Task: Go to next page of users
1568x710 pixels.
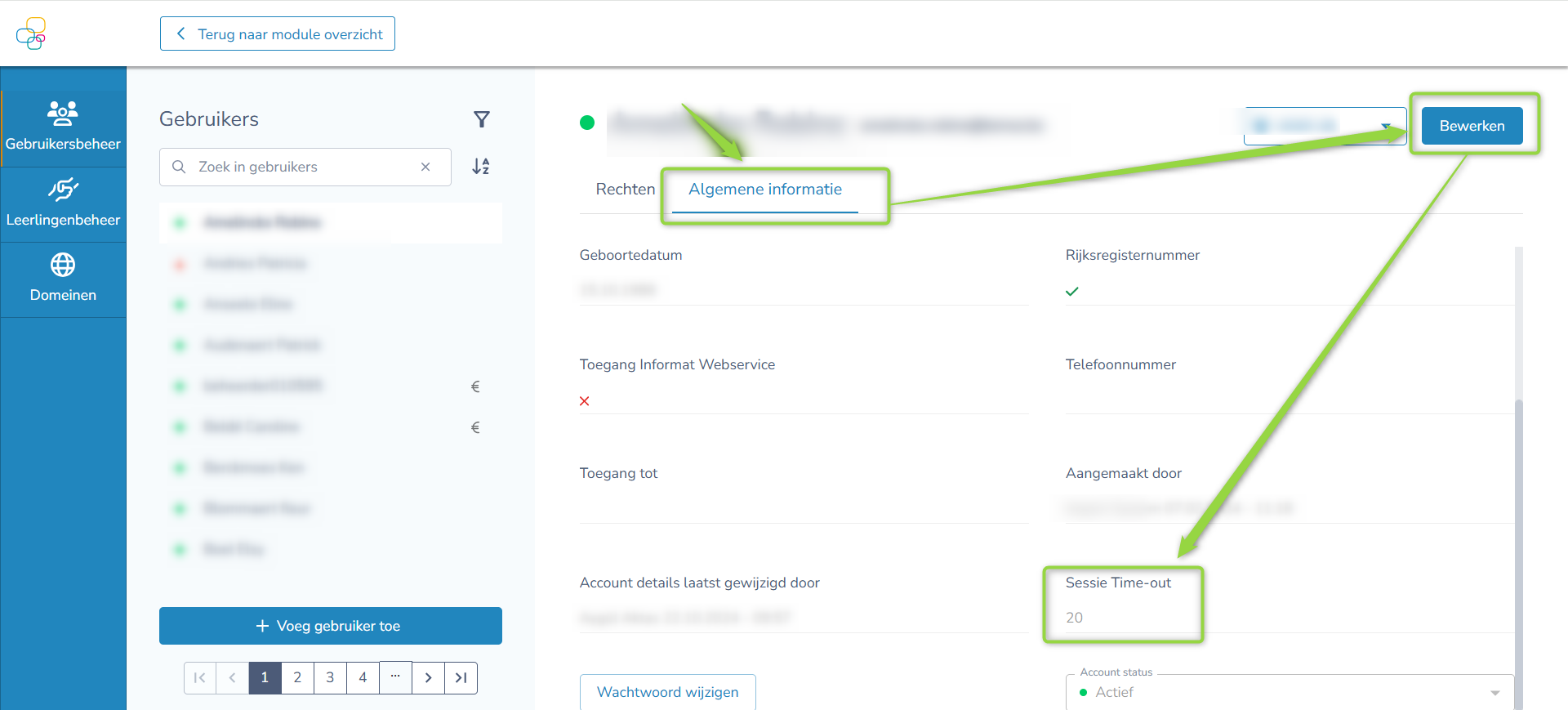Action: tap(428, 677)
